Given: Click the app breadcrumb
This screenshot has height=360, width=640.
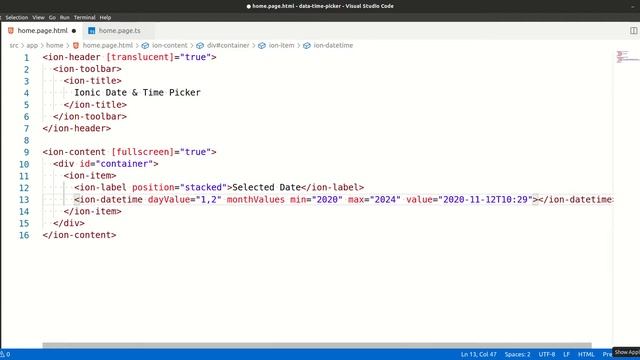Looking at the screenshot, I should pyautogui.click(x=32, y=45).
